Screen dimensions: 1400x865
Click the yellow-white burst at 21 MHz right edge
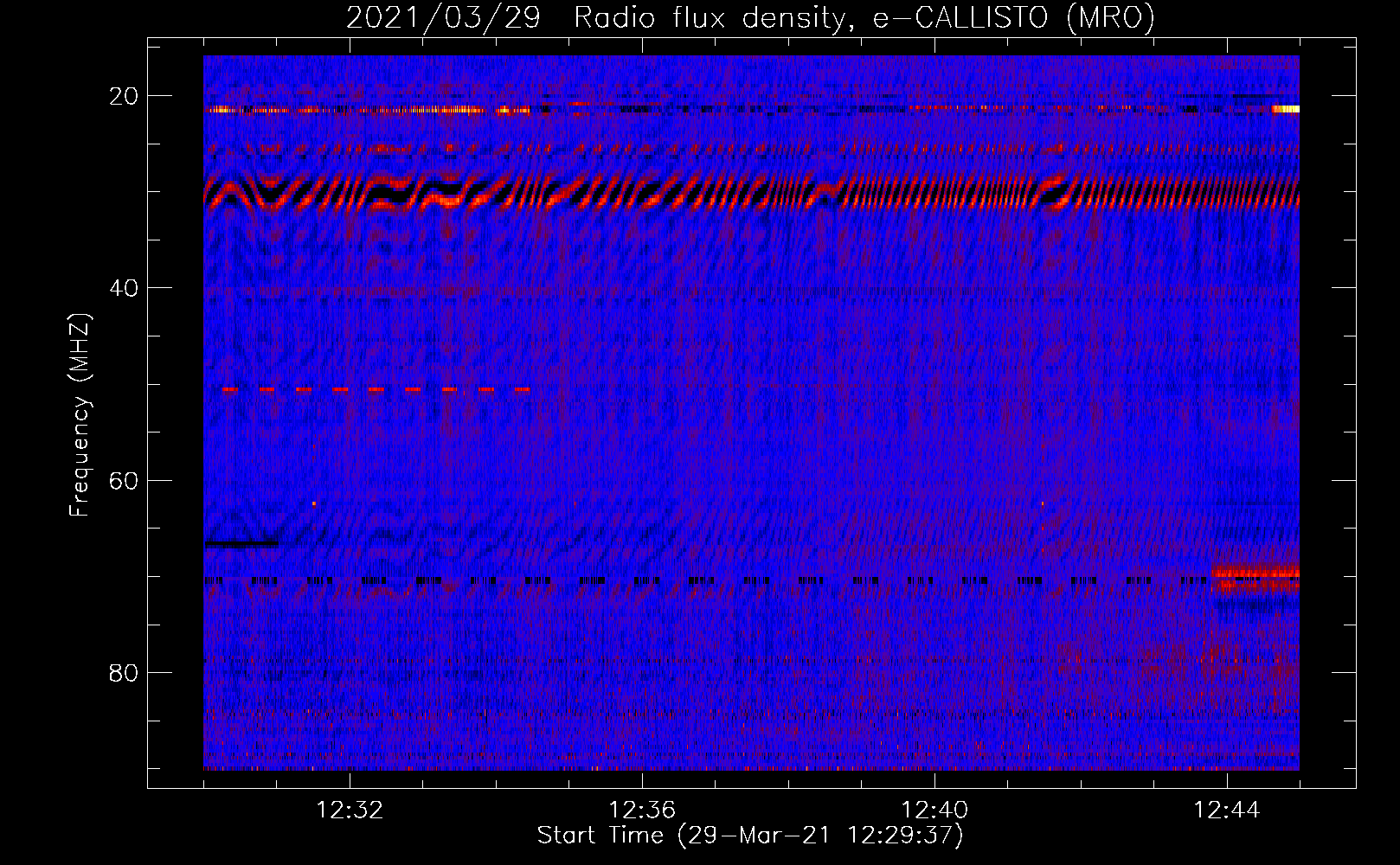1286,109
